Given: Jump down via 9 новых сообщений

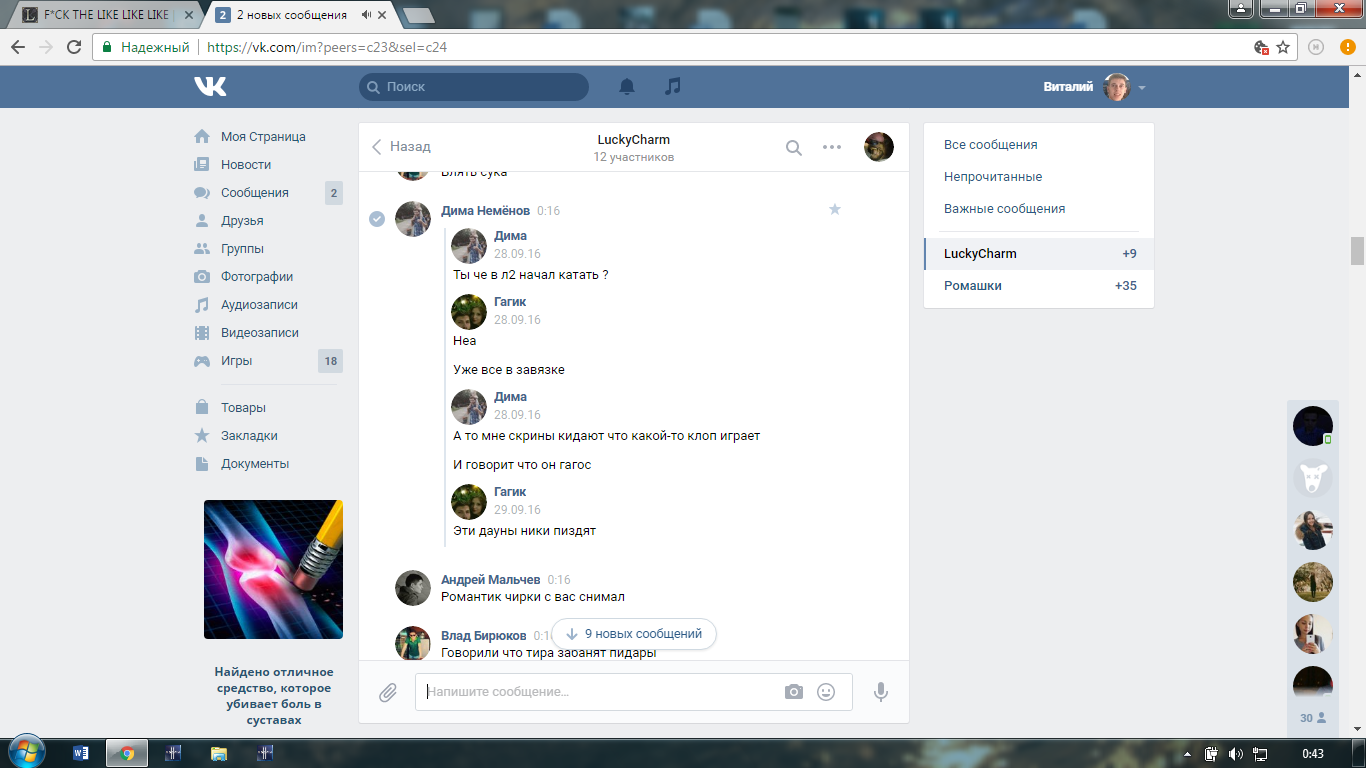Looking at the screenshot, I should coord(634,634).
